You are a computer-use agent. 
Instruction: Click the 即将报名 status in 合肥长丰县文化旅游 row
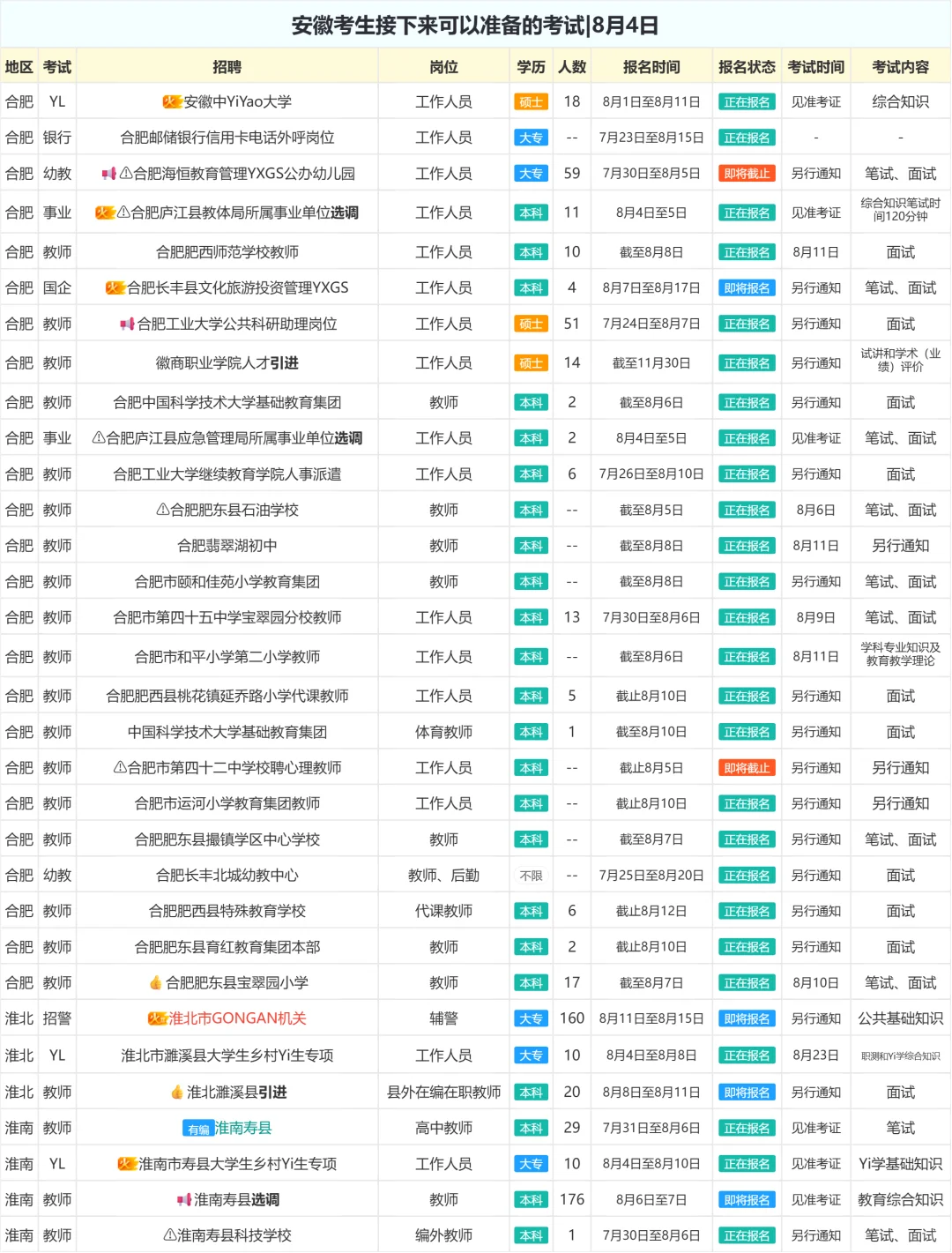(x=747, y=288)
